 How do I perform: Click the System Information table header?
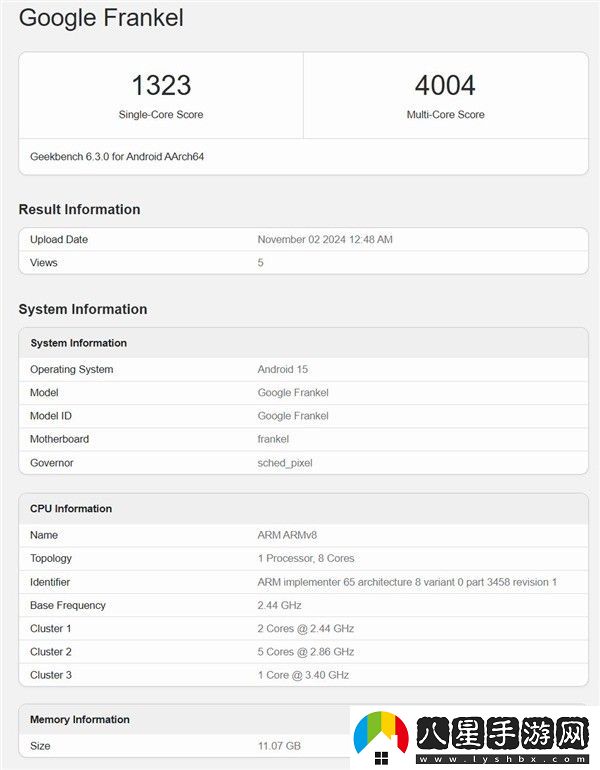coord(78,343)
